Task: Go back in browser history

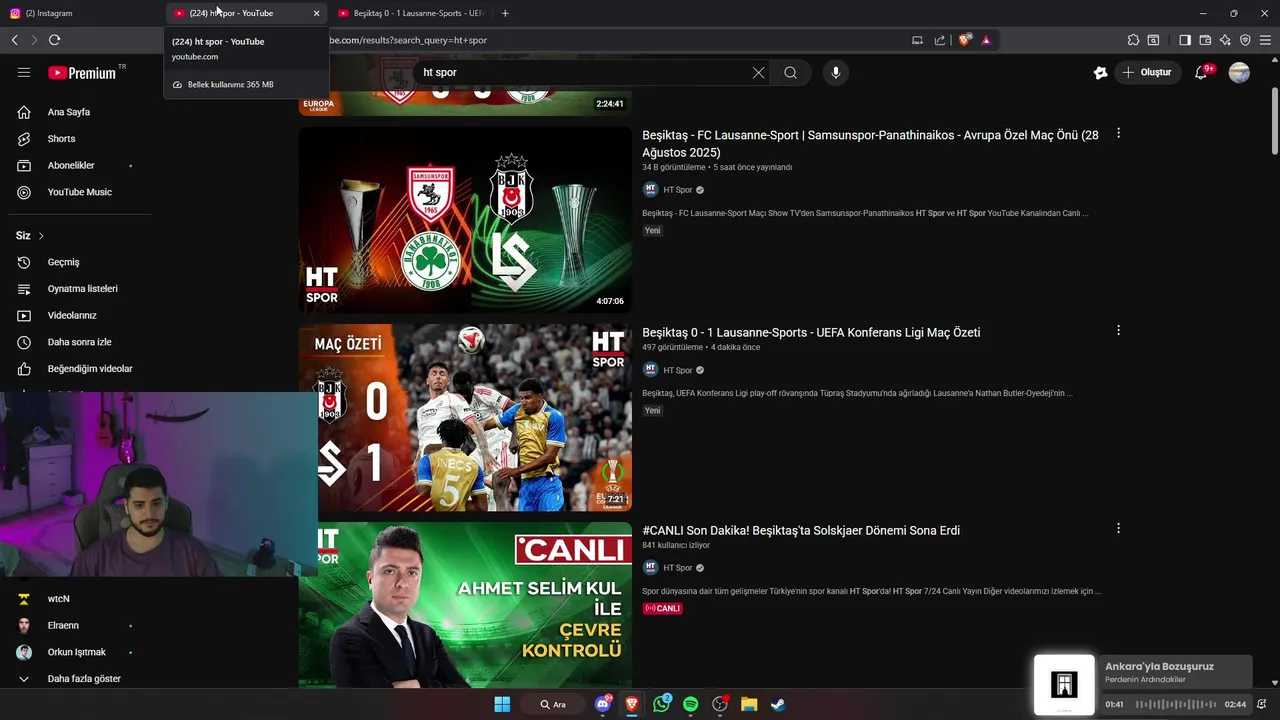Action: pyautogui.click(x=14, y=40)
